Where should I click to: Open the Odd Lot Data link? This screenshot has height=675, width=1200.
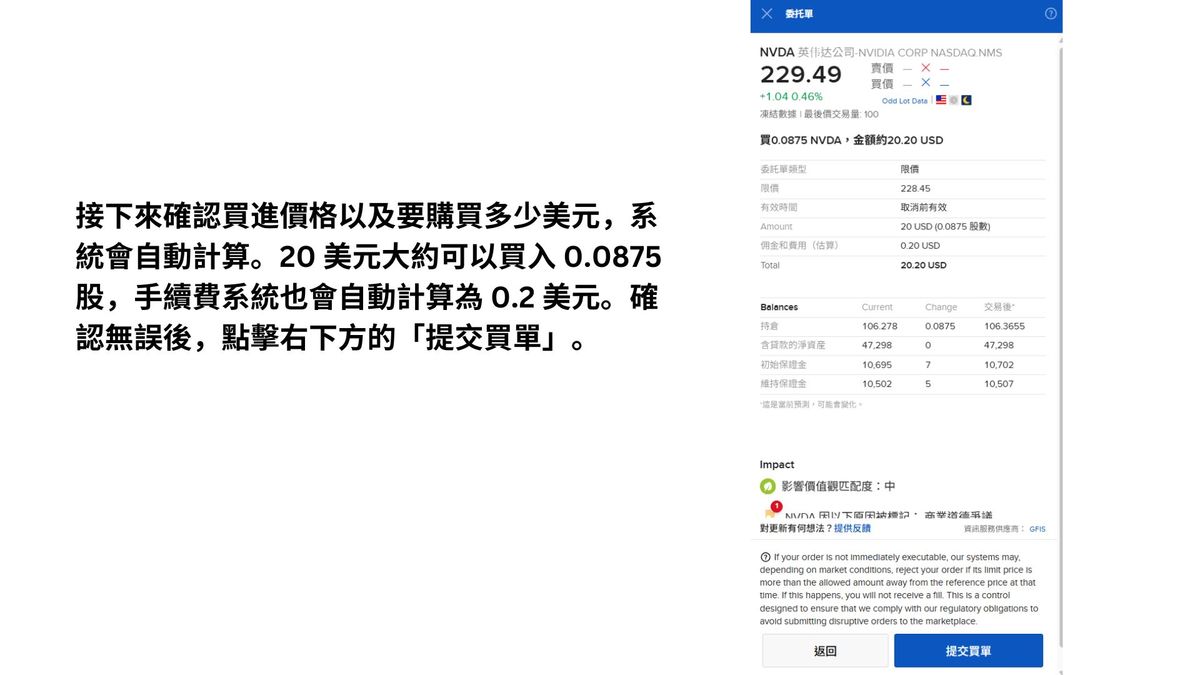pyautogui.click(x=905, y=101)
